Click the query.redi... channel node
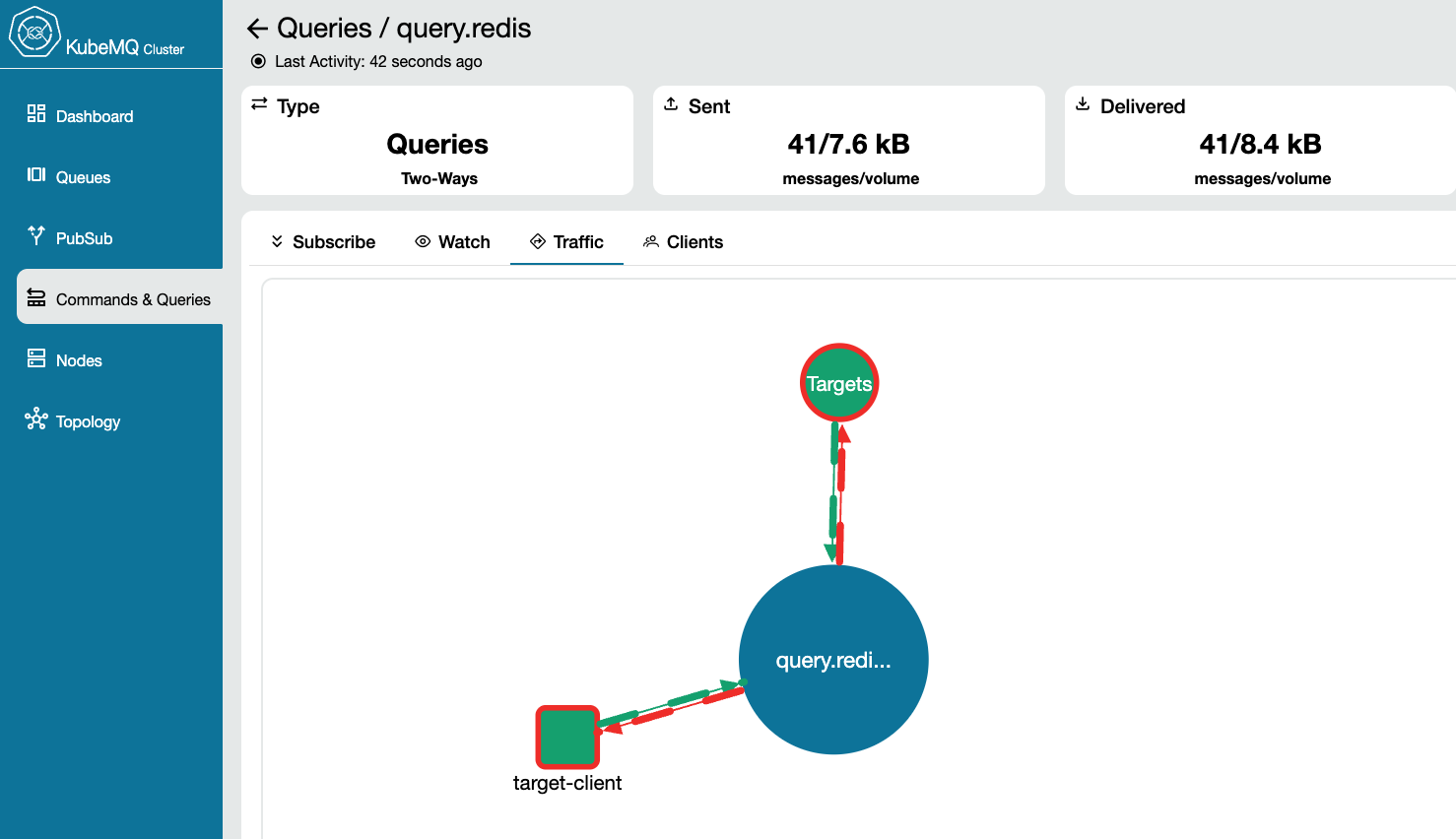 [833, 660]
